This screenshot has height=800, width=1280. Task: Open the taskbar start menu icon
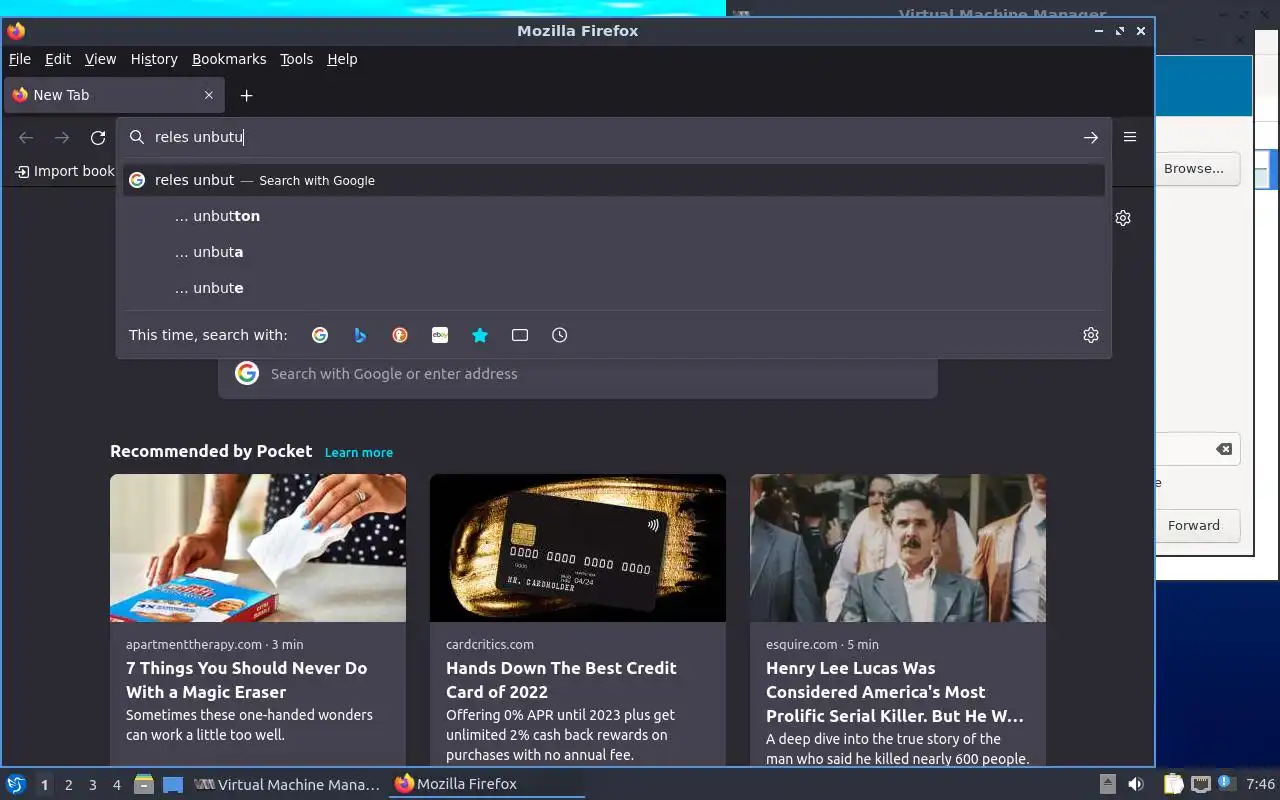15,784
